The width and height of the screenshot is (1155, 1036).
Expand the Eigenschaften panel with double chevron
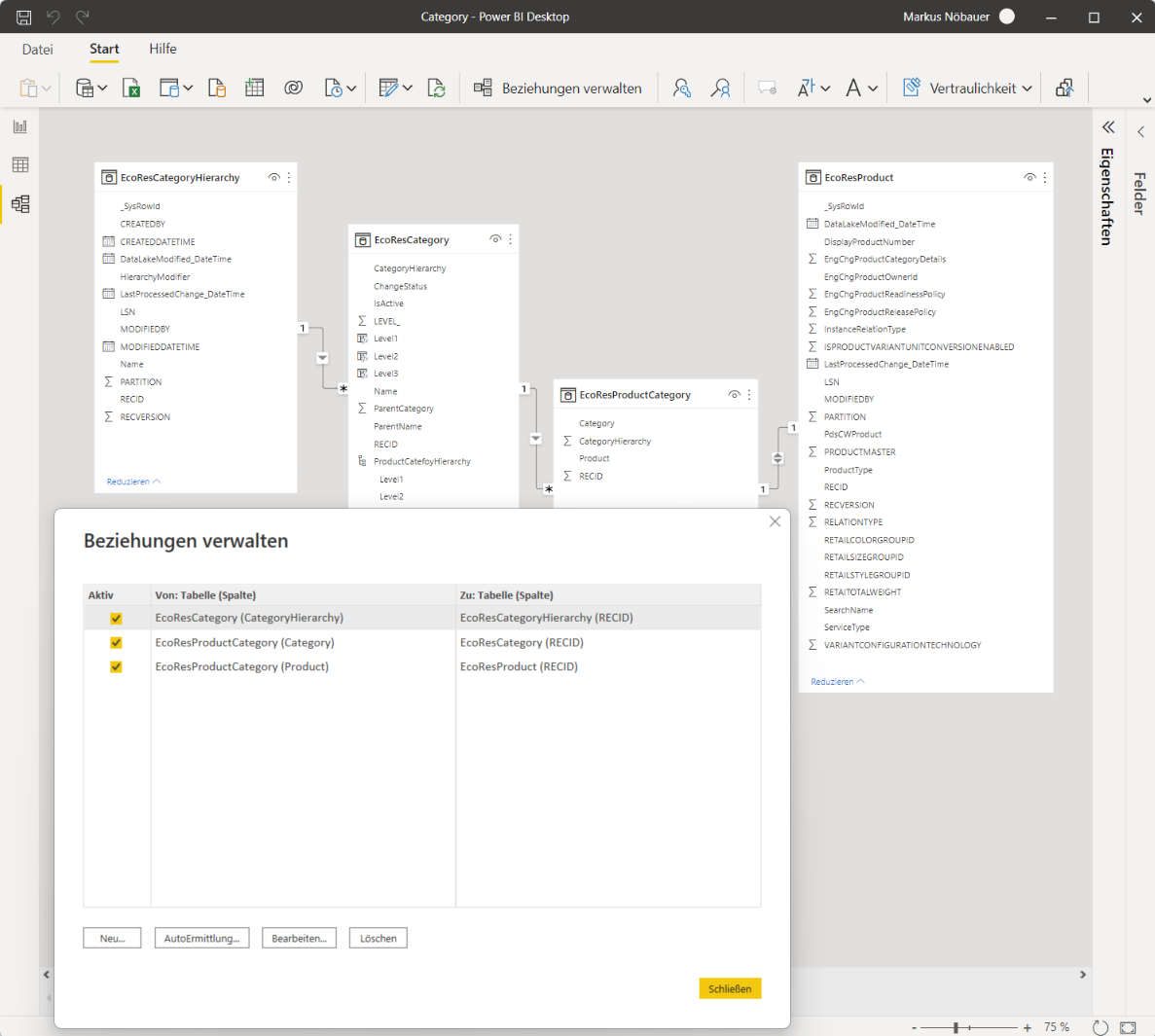click(x=1108, y=127)
